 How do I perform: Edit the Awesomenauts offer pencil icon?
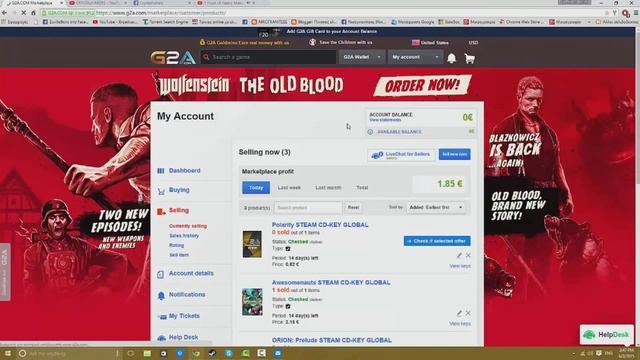459,313
